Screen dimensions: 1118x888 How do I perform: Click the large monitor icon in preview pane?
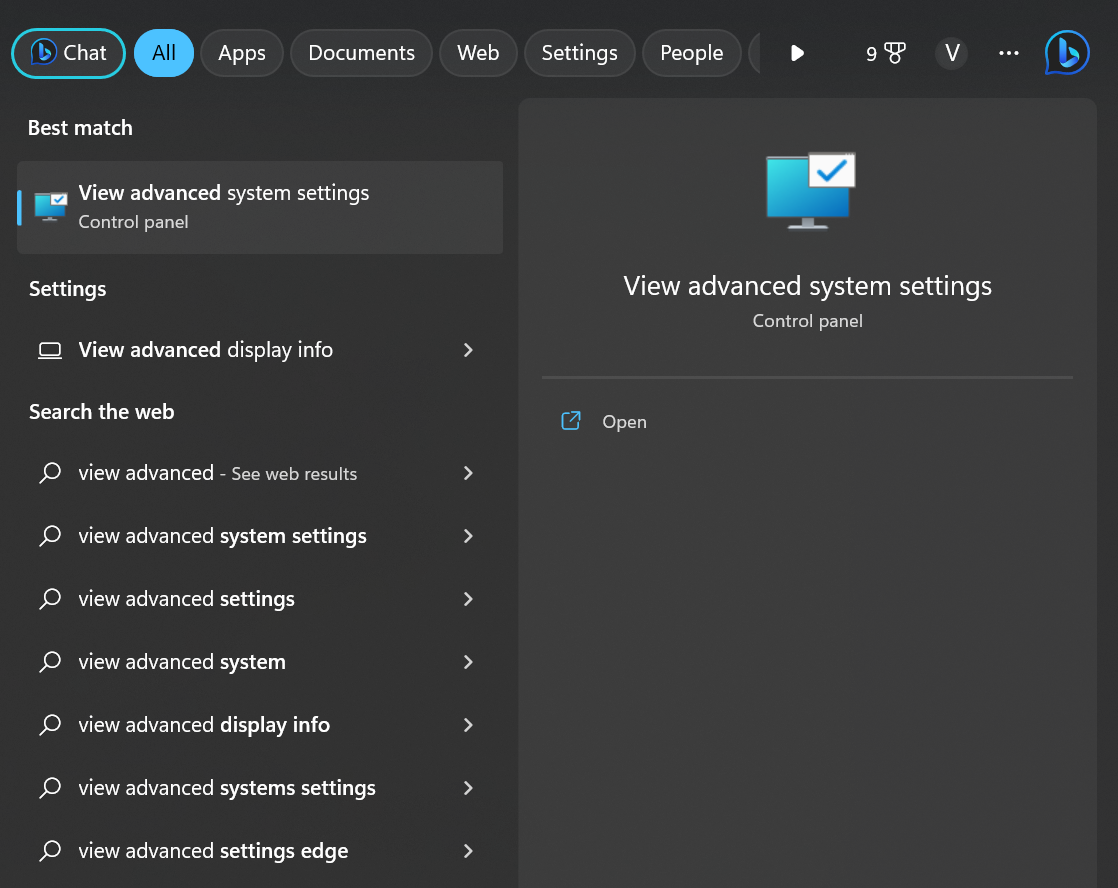point(809,191)
